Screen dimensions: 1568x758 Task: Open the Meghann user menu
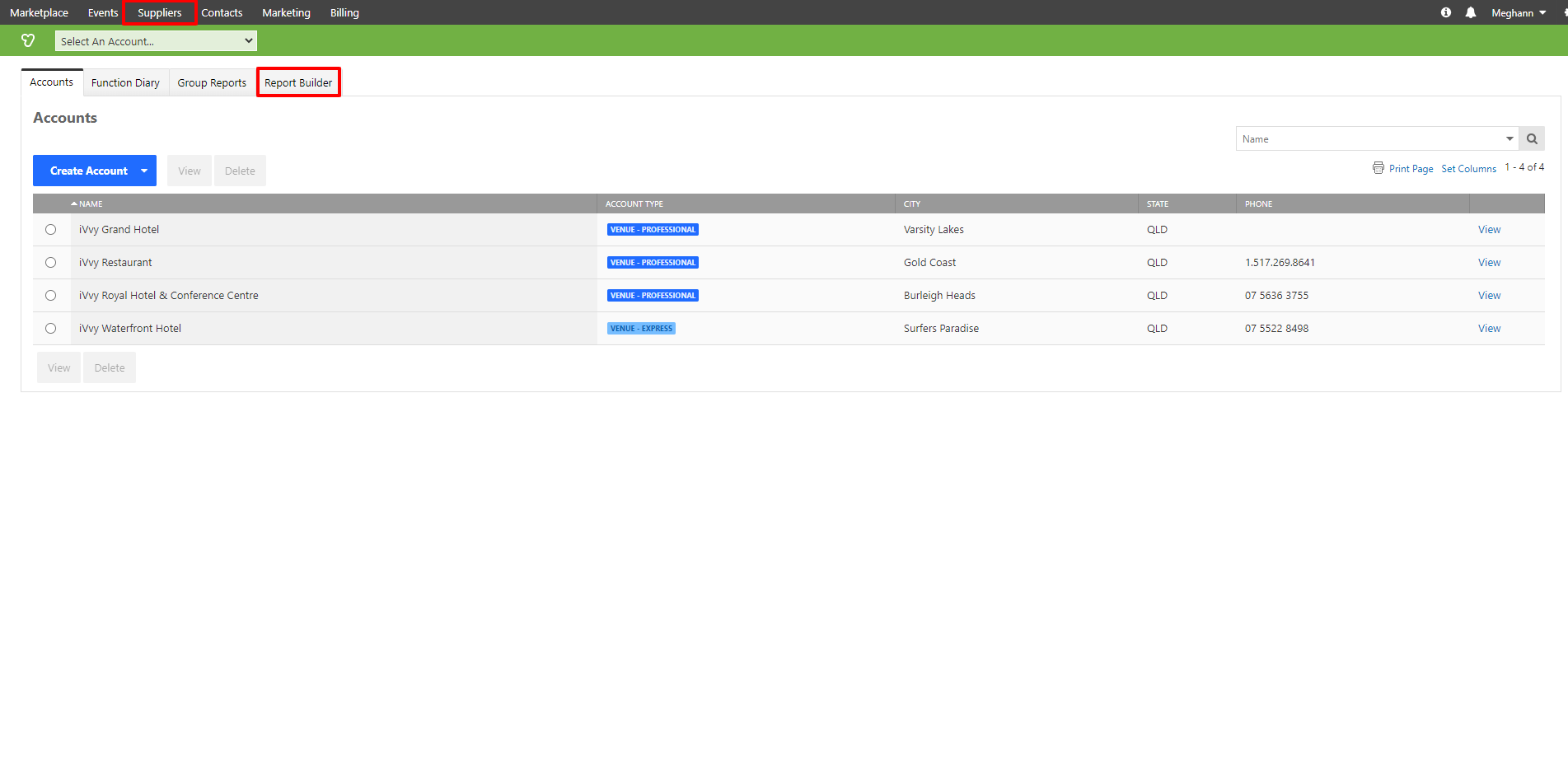click(x=1519, y=12)
